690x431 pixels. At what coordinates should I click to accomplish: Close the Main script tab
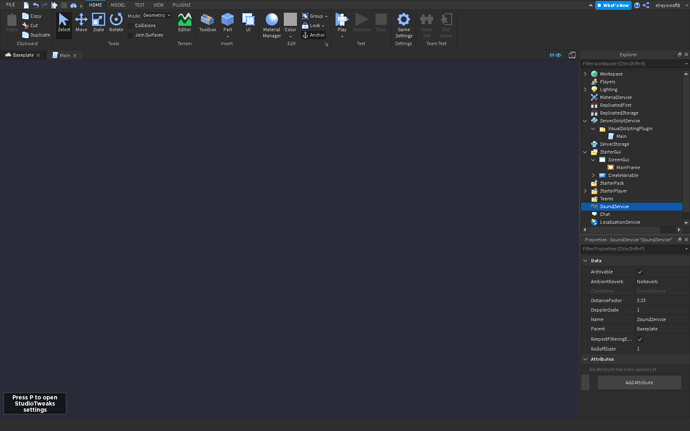pos(75,55)
